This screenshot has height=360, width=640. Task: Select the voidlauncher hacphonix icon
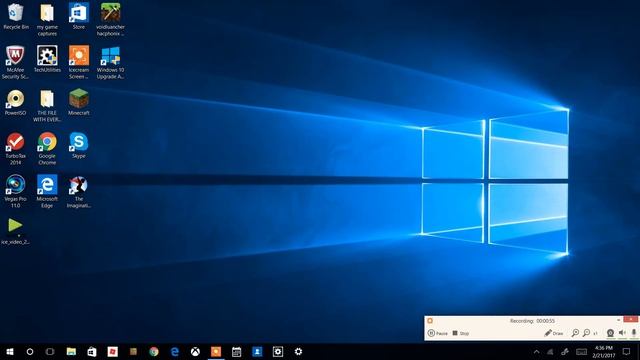click(110, 20)
